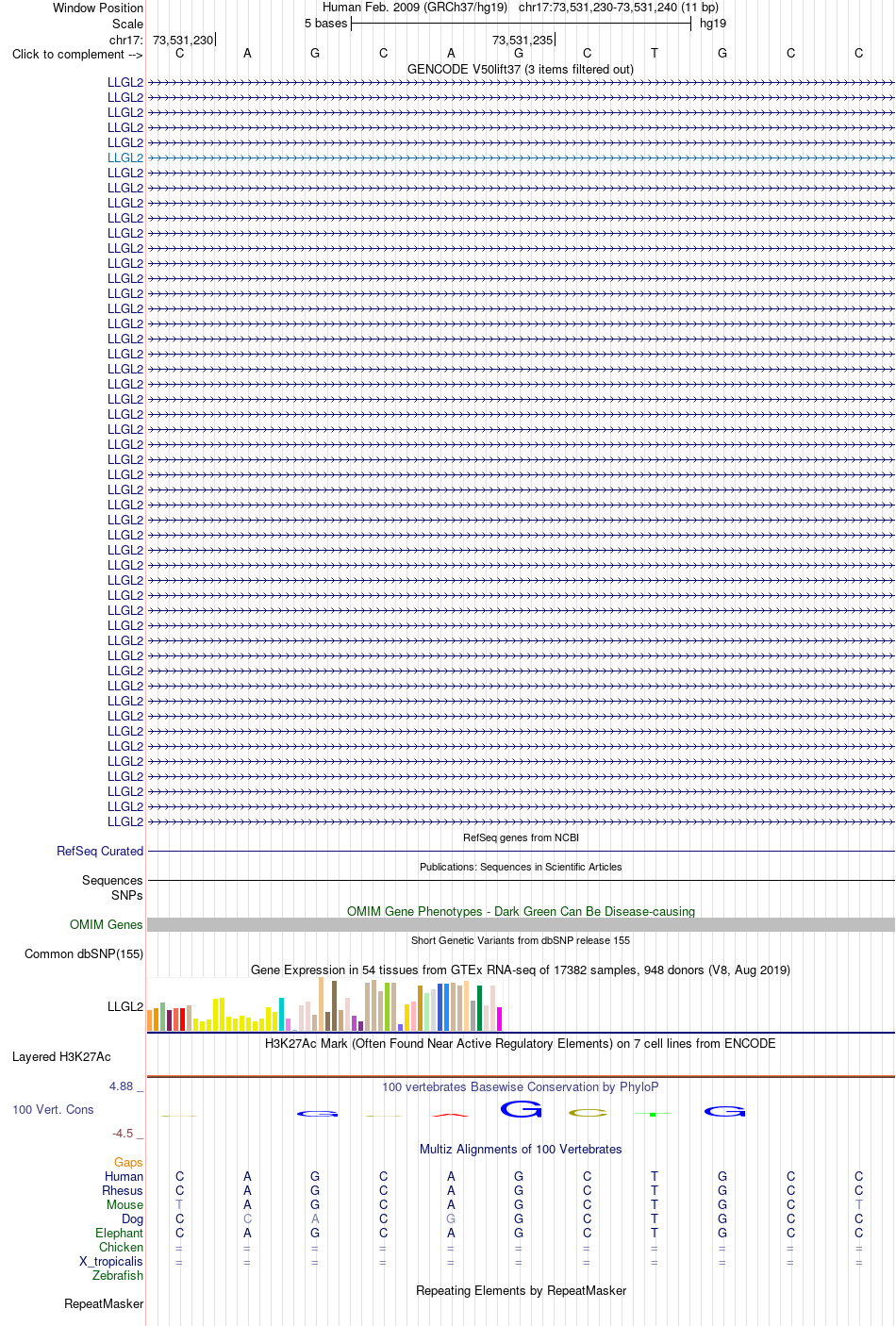Click the RepeatMasker track label
Image resolution: width=896 pixels, height=1326 pixels.
104,1303
